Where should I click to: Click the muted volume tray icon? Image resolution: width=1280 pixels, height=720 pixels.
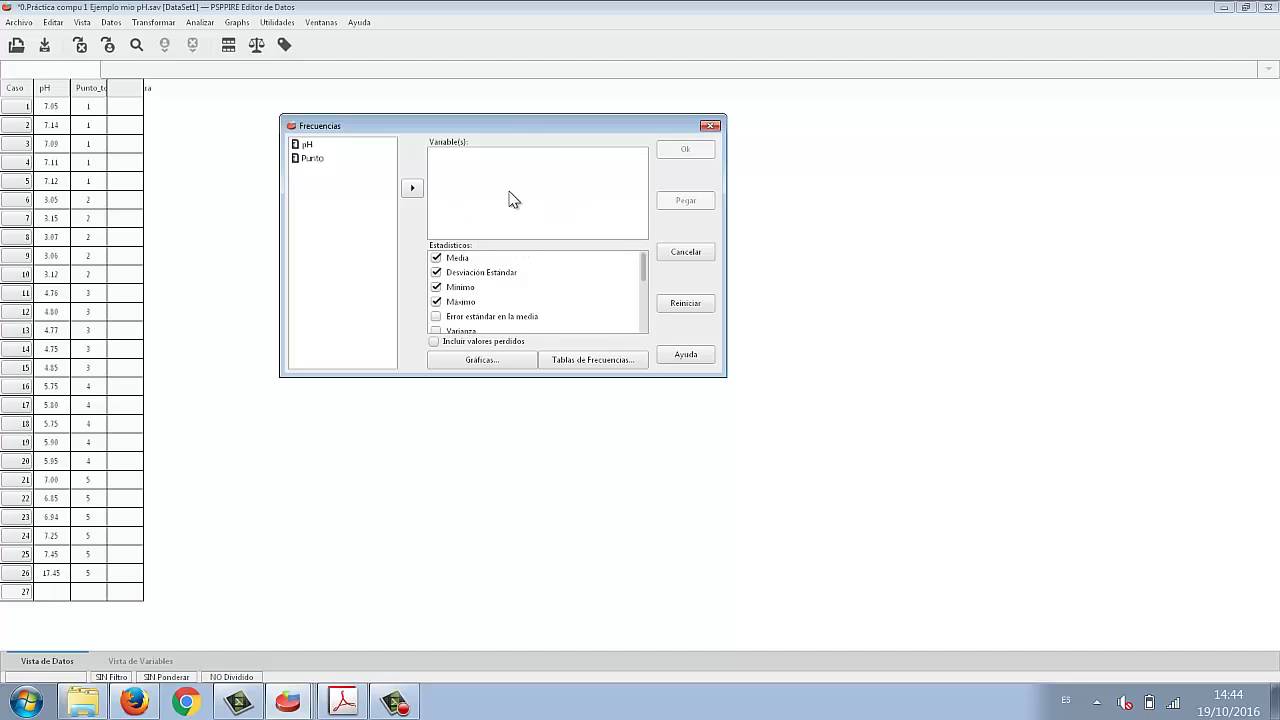click(x=1125, y=702)
